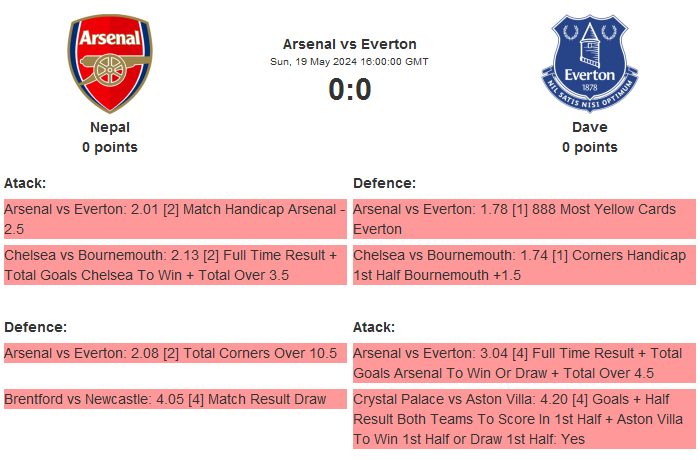The image size is (700, 460).
Task: Select player name Dave
Action: tap(589, 127)
